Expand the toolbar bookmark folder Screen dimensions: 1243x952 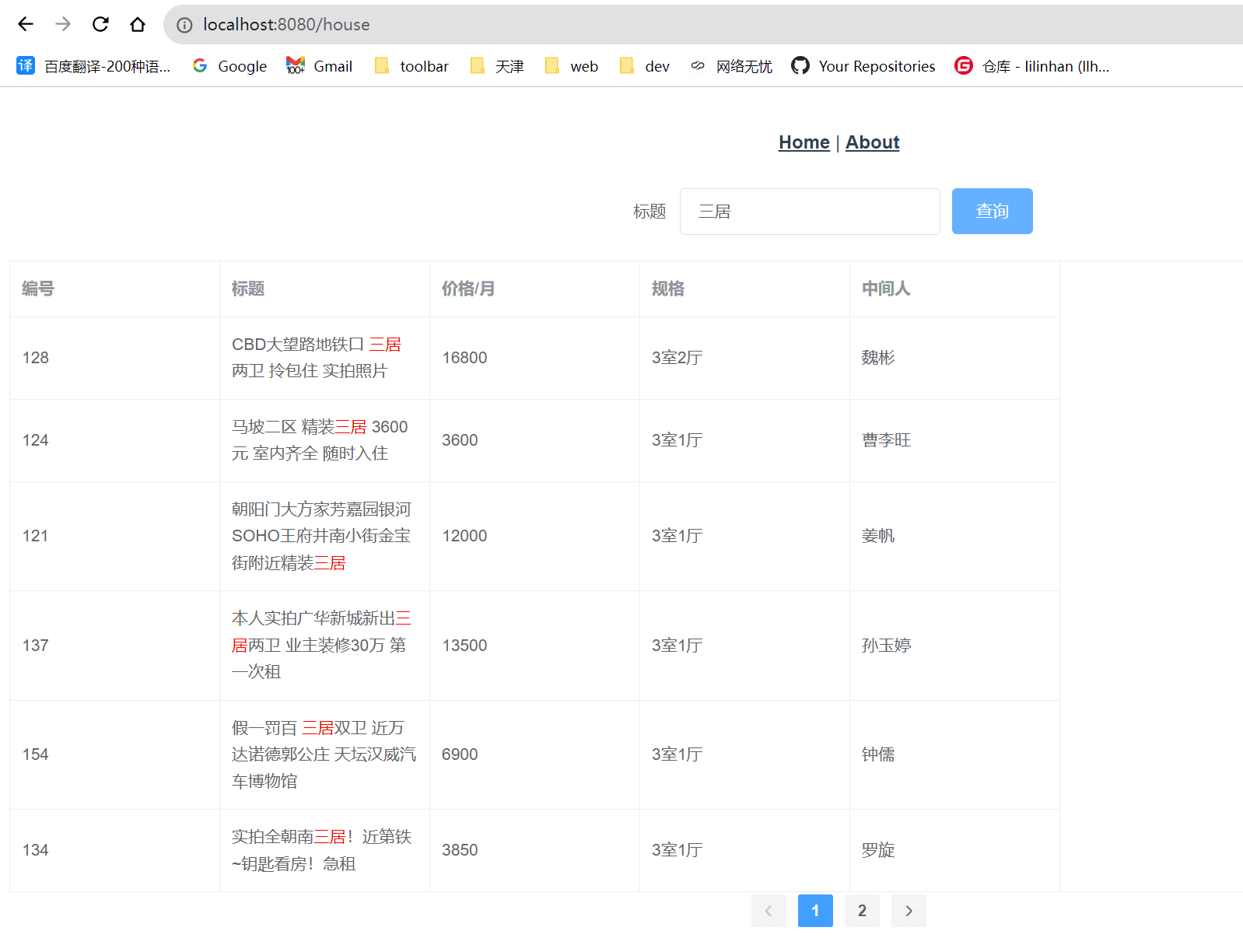tap(411, 66)
